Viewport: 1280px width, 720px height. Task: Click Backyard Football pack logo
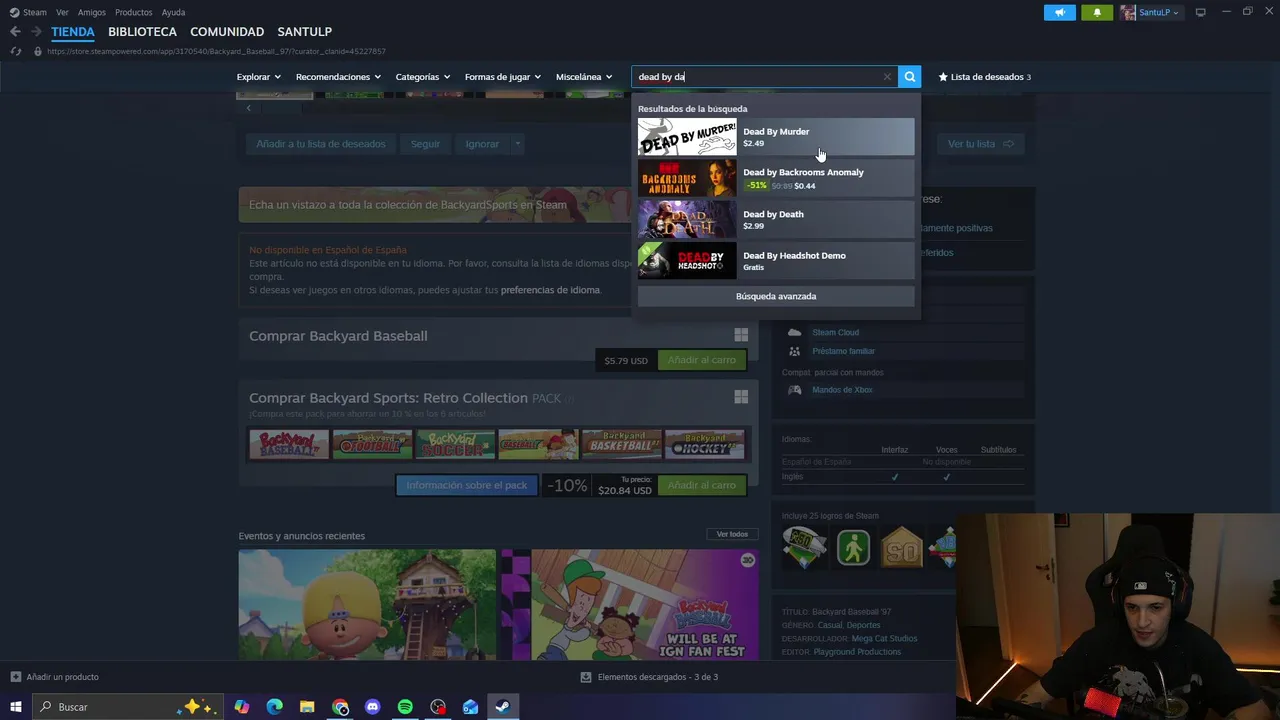(372, 444)
